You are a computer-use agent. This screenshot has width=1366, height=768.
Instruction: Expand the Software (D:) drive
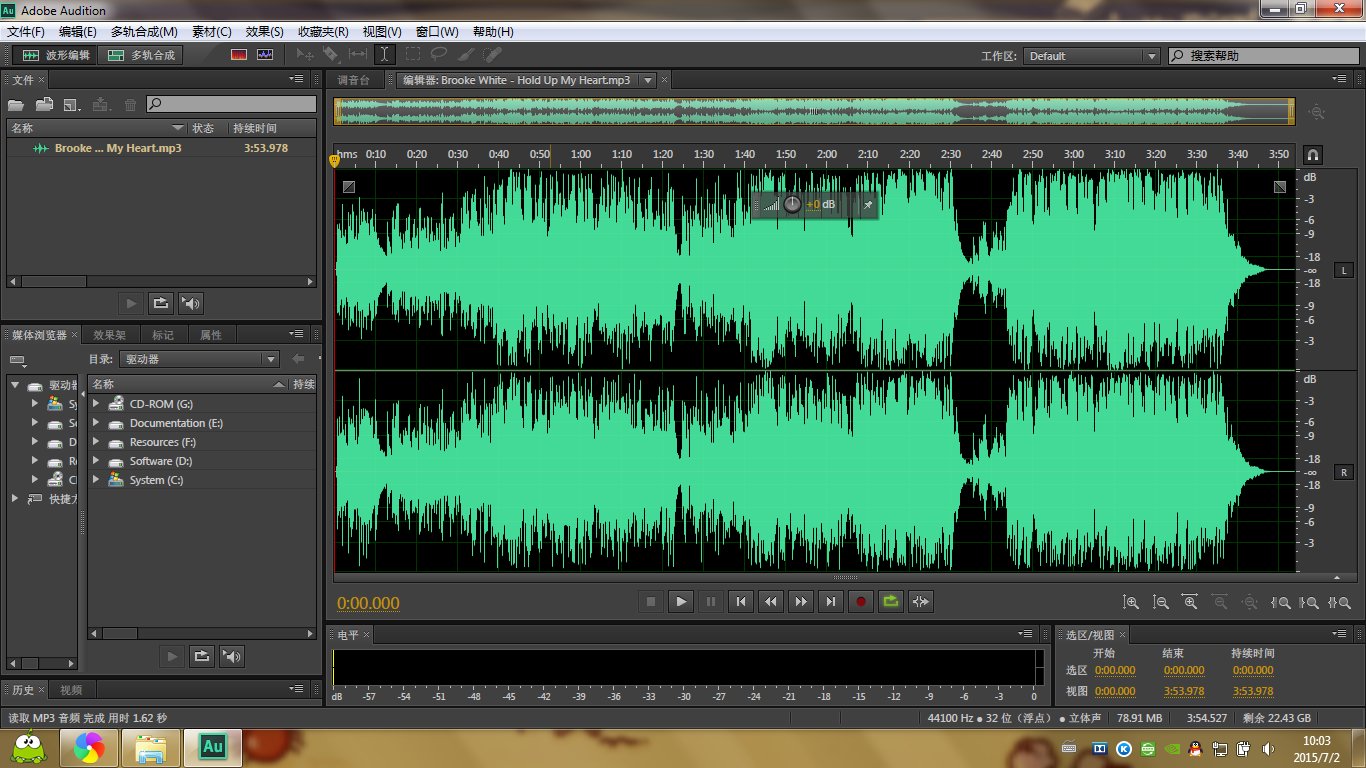click(x=97, y=461)
